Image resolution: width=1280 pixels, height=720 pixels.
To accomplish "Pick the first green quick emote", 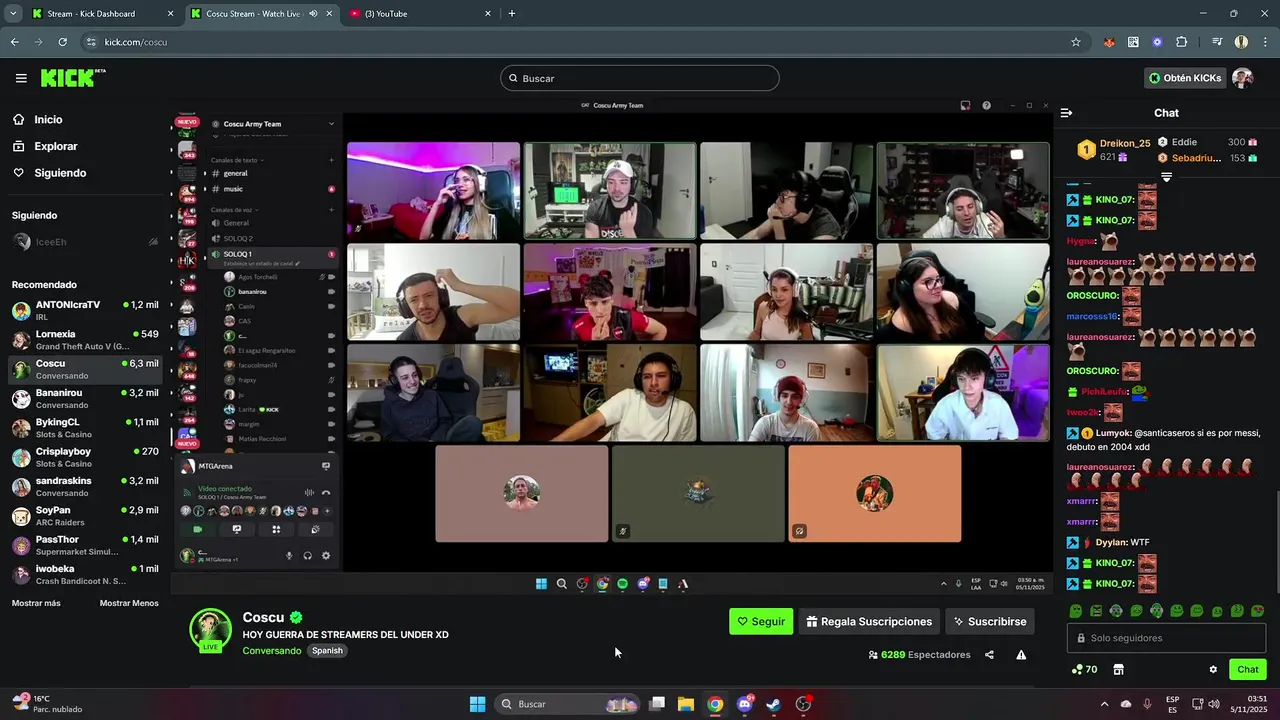I will 1076,611.
